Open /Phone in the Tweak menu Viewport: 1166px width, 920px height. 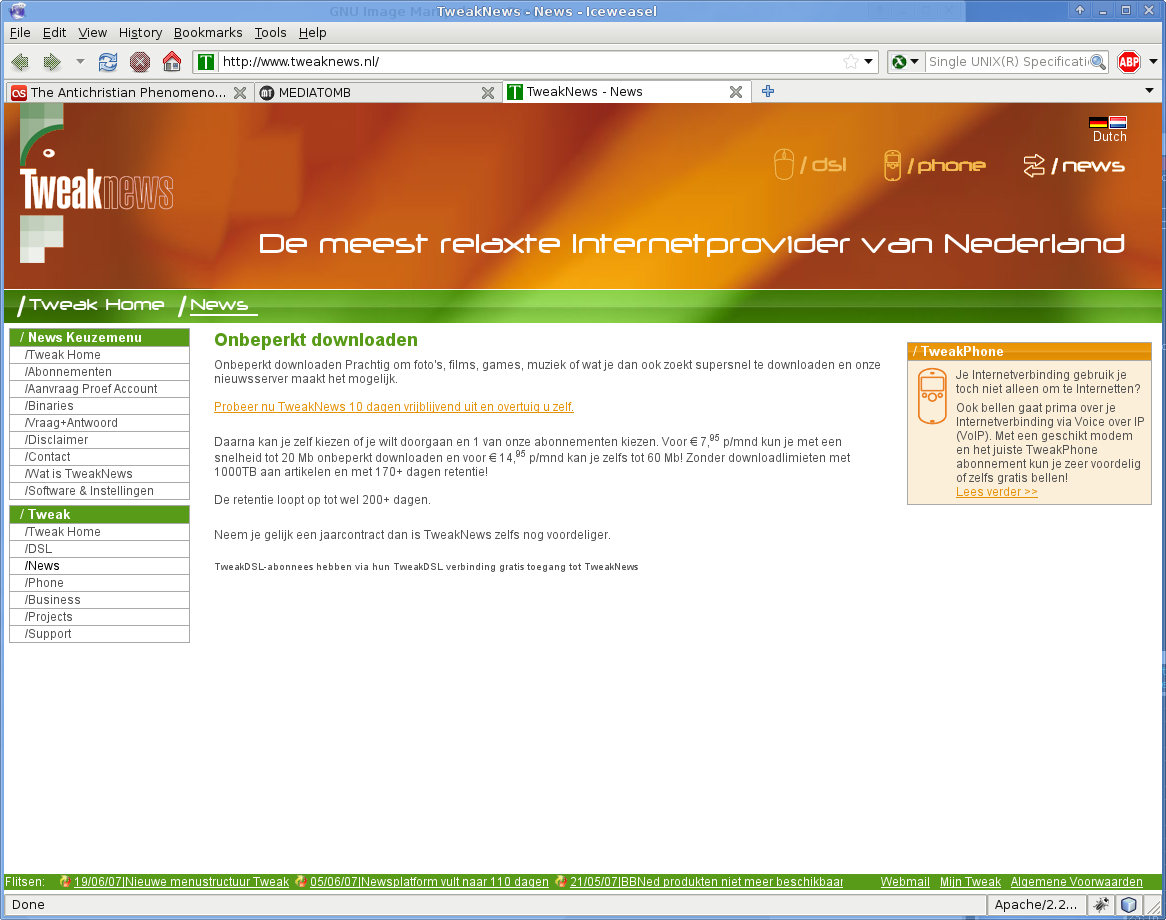click(100, 583)
